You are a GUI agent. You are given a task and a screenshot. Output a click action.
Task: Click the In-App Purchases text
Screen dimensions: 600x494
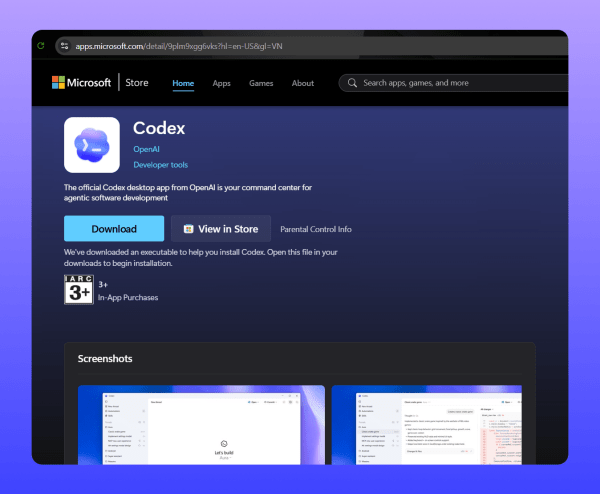tap(128, 297)
